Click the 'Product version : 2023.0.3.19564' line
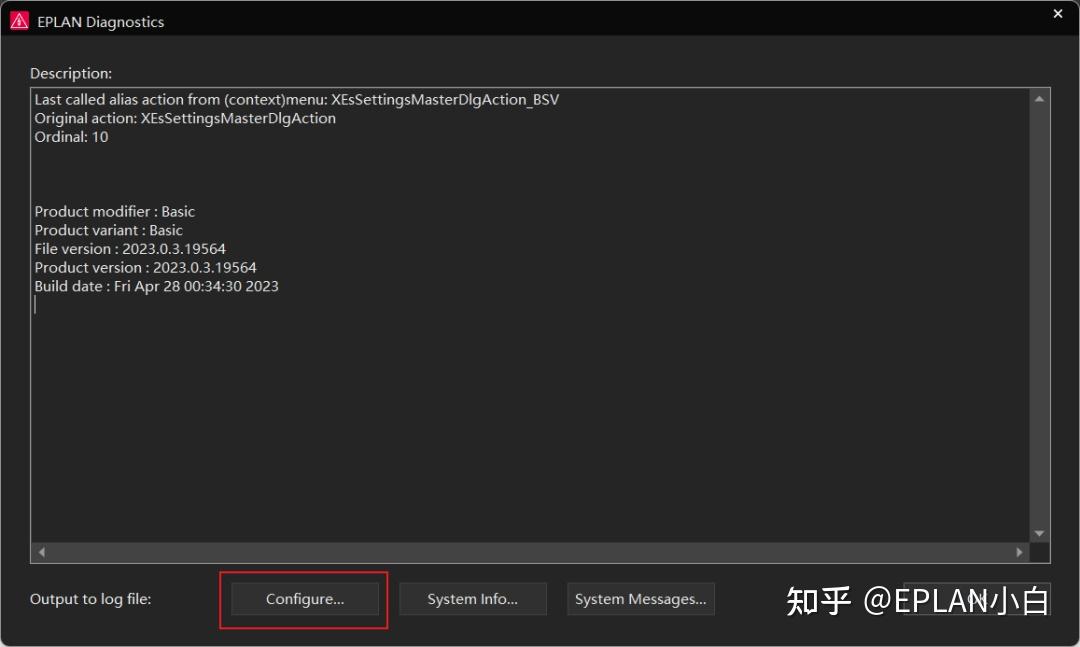The image size is (1080, 647). pyautogui.click(x=145, y=267)
